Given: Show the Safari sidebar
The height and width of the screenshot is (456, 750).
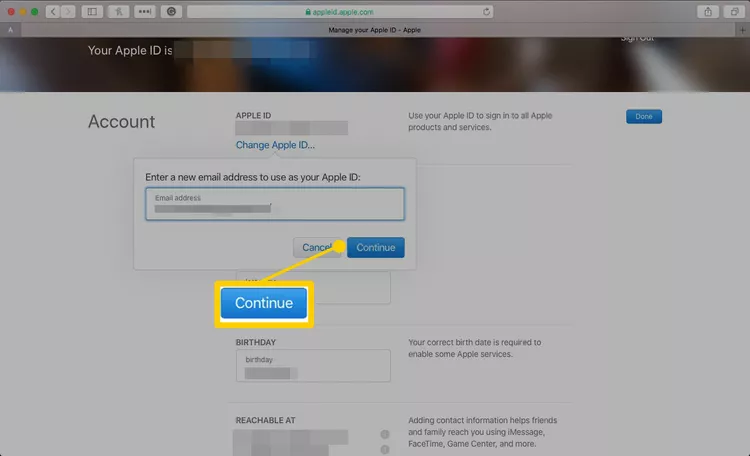Looking at the screenshot, I should pyautogui.click(x=92, y=11).
